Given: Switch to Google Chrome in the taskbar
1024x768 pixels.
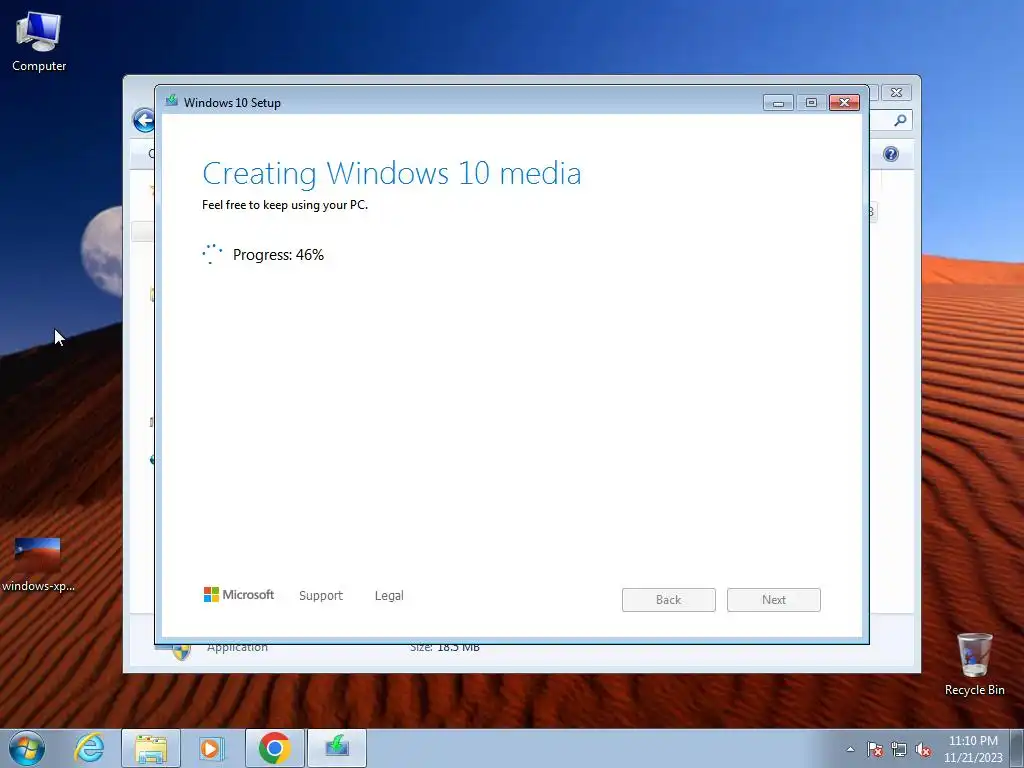Looking at the screenshot, I should (x=274, y=748).
